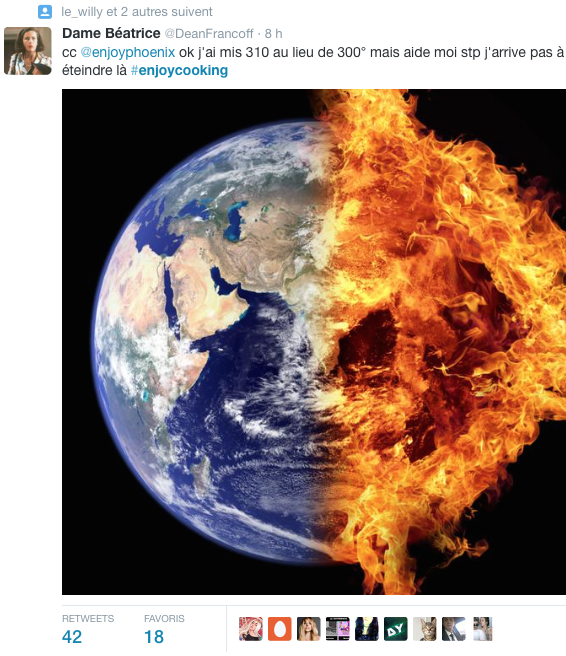Open the green DY logo avatar
Screen dimensions: 566x656
[396, 629]
